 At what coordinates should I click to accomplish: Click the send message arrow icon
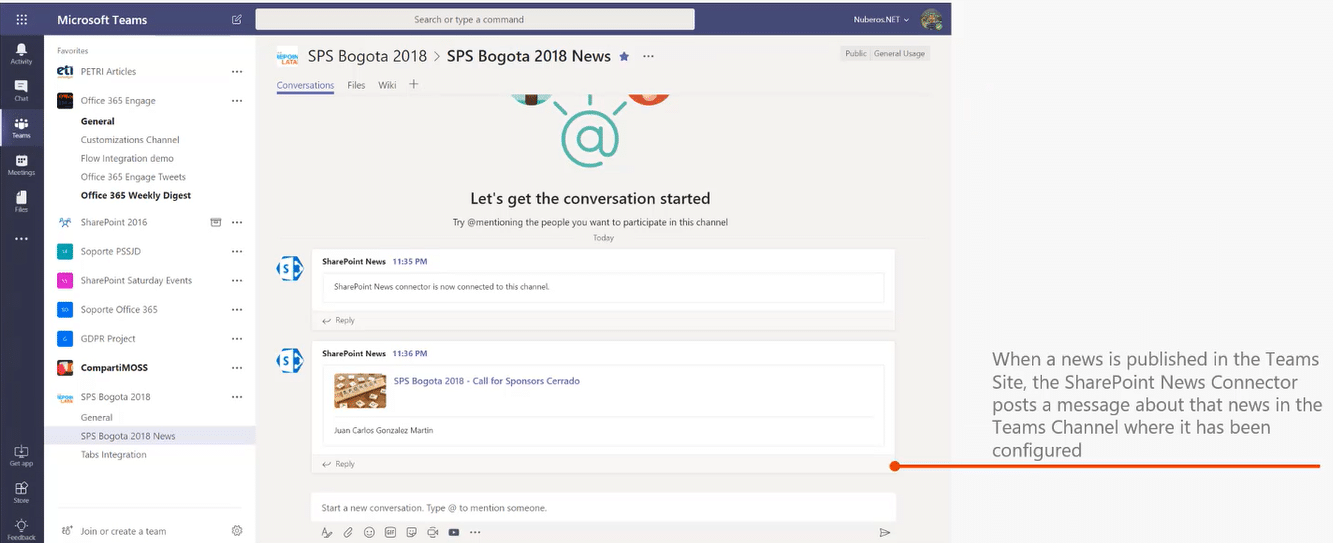click(884, 532)
